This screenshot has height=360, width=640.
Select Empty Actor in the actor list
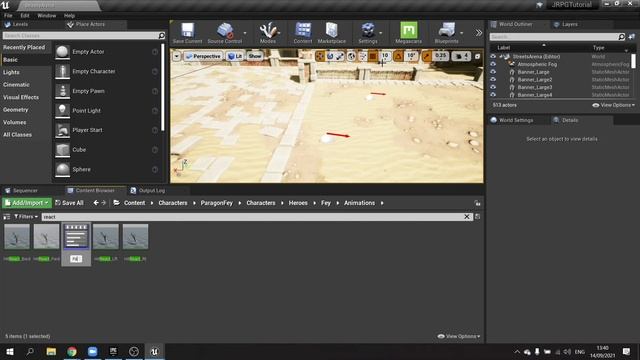[107, 52]
